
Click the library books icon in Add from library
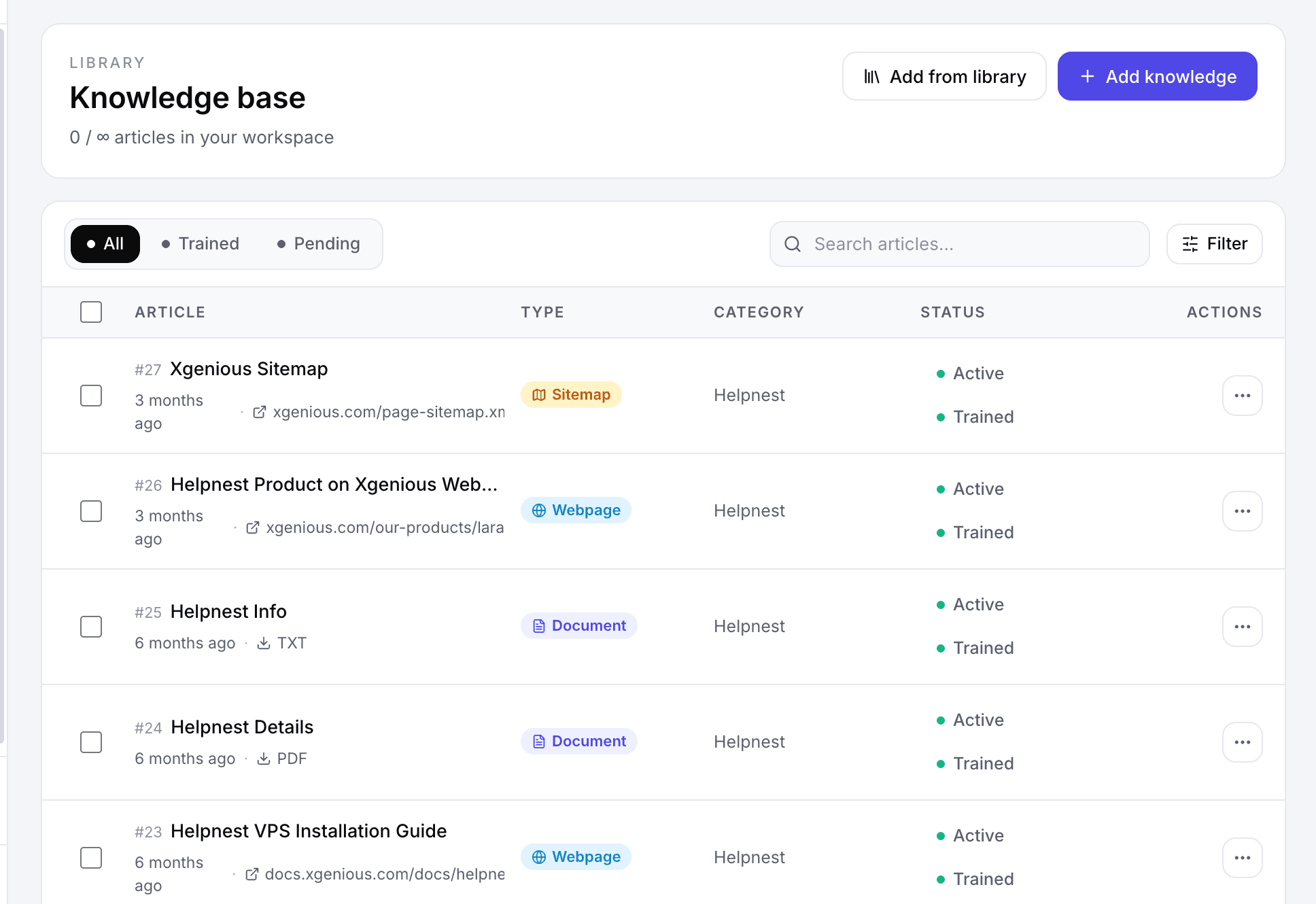tap(871, 77)
